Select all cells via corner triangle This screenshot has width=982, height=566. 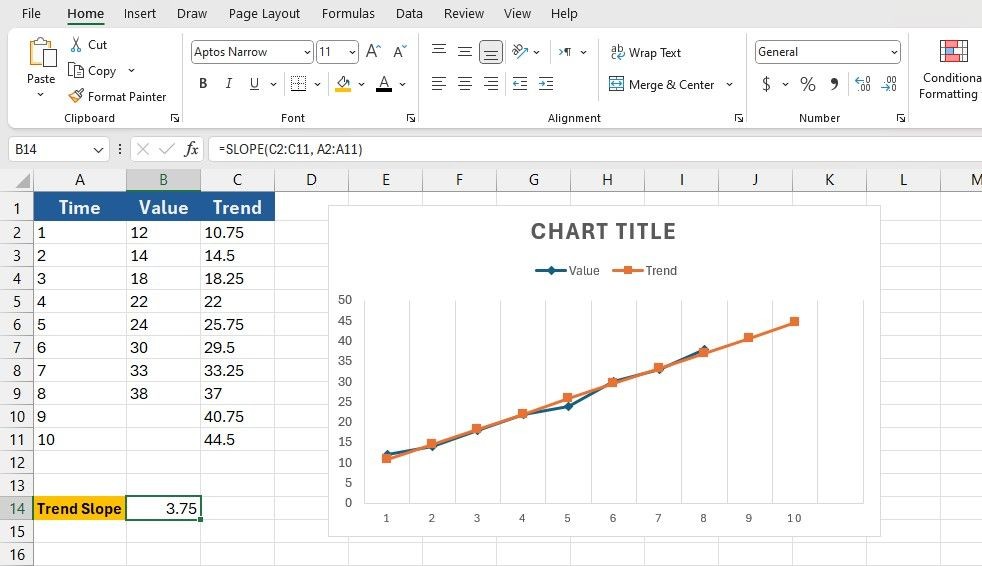[x=23, y=182]
